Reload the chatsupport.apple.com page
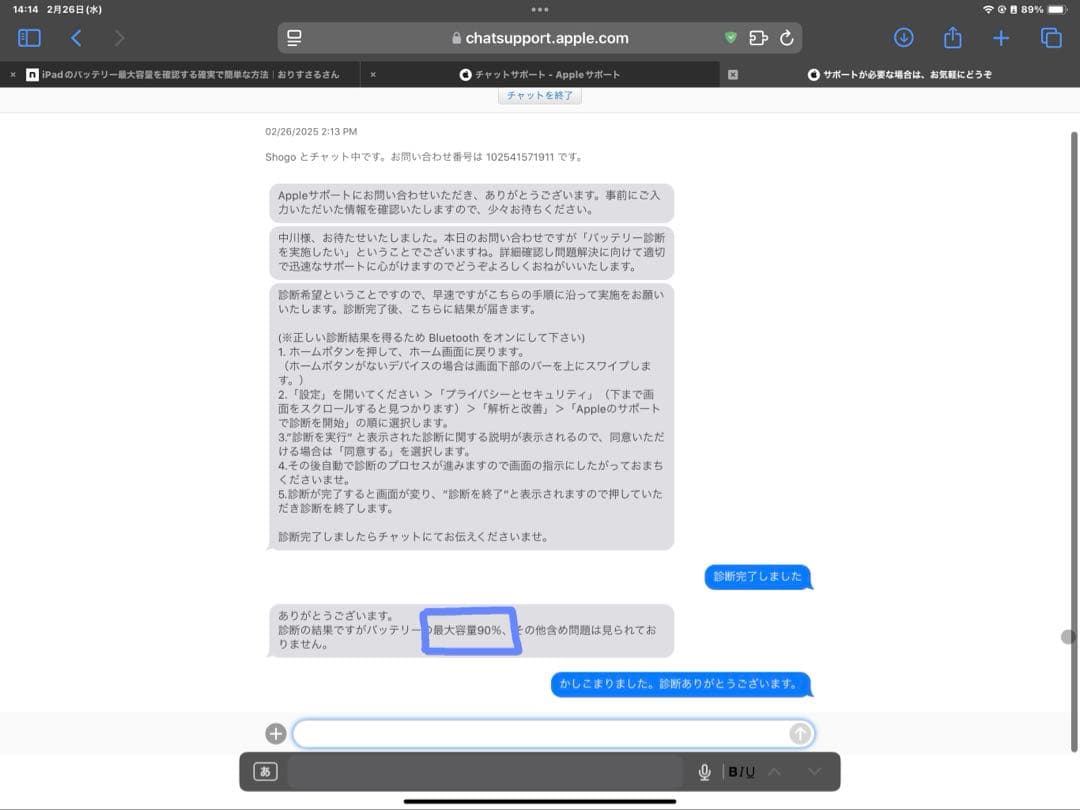Image resolution: width=1080 pixels, height=810 pixels. [x=787, y=38]
